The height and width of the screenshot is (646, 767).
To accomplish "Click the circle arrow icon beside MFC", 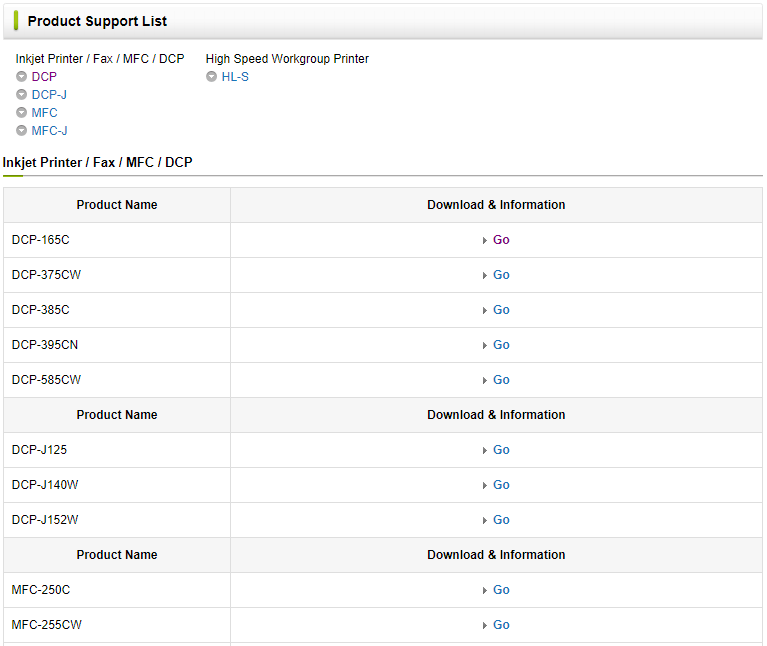I will point(22,113).
